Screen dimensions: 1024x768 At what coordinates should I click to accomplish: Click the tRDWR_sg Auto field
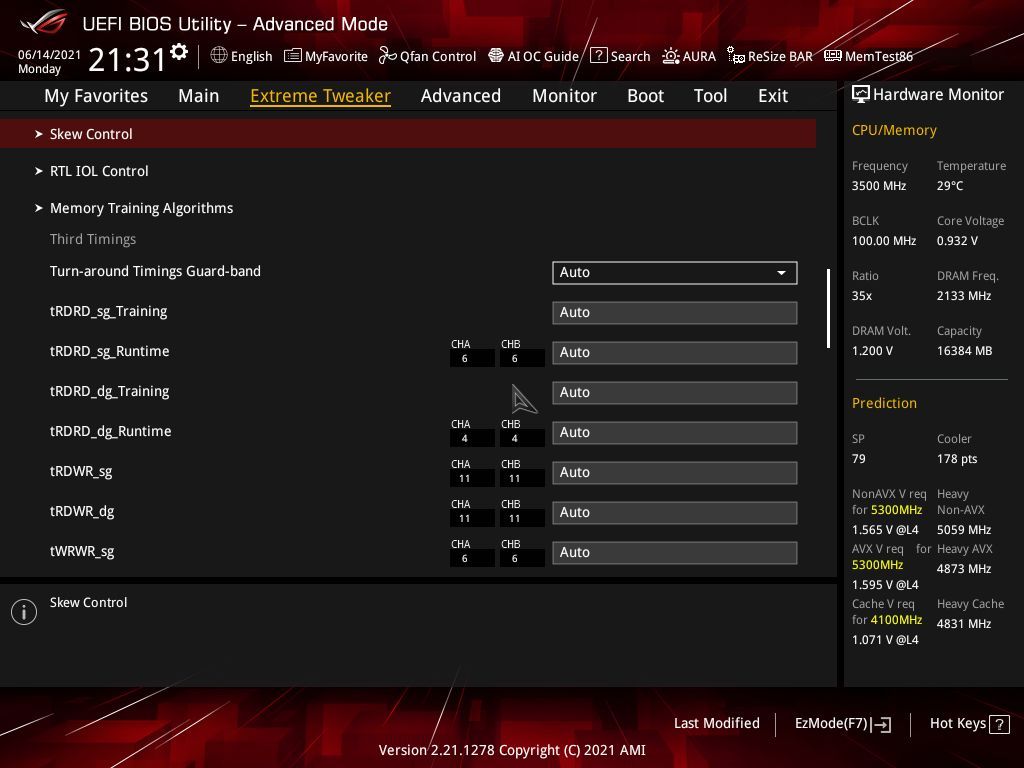tap(675, 472)
